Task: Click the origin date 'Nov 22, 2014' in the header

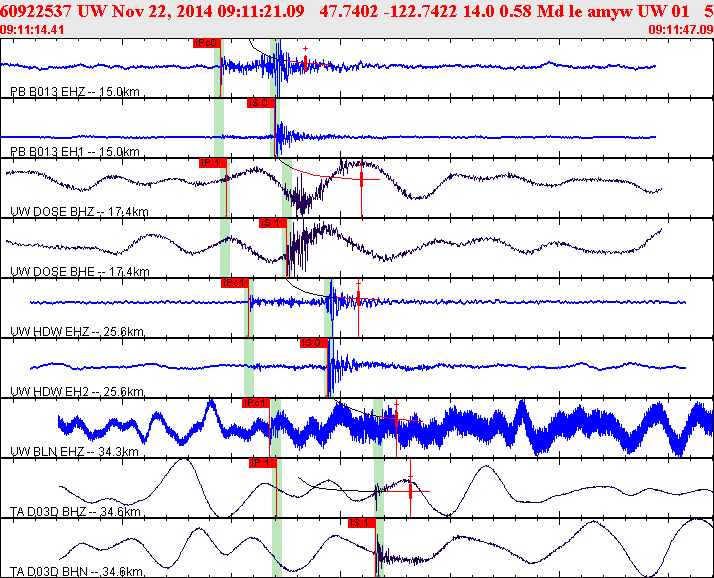Action: (x=162, y=11)
